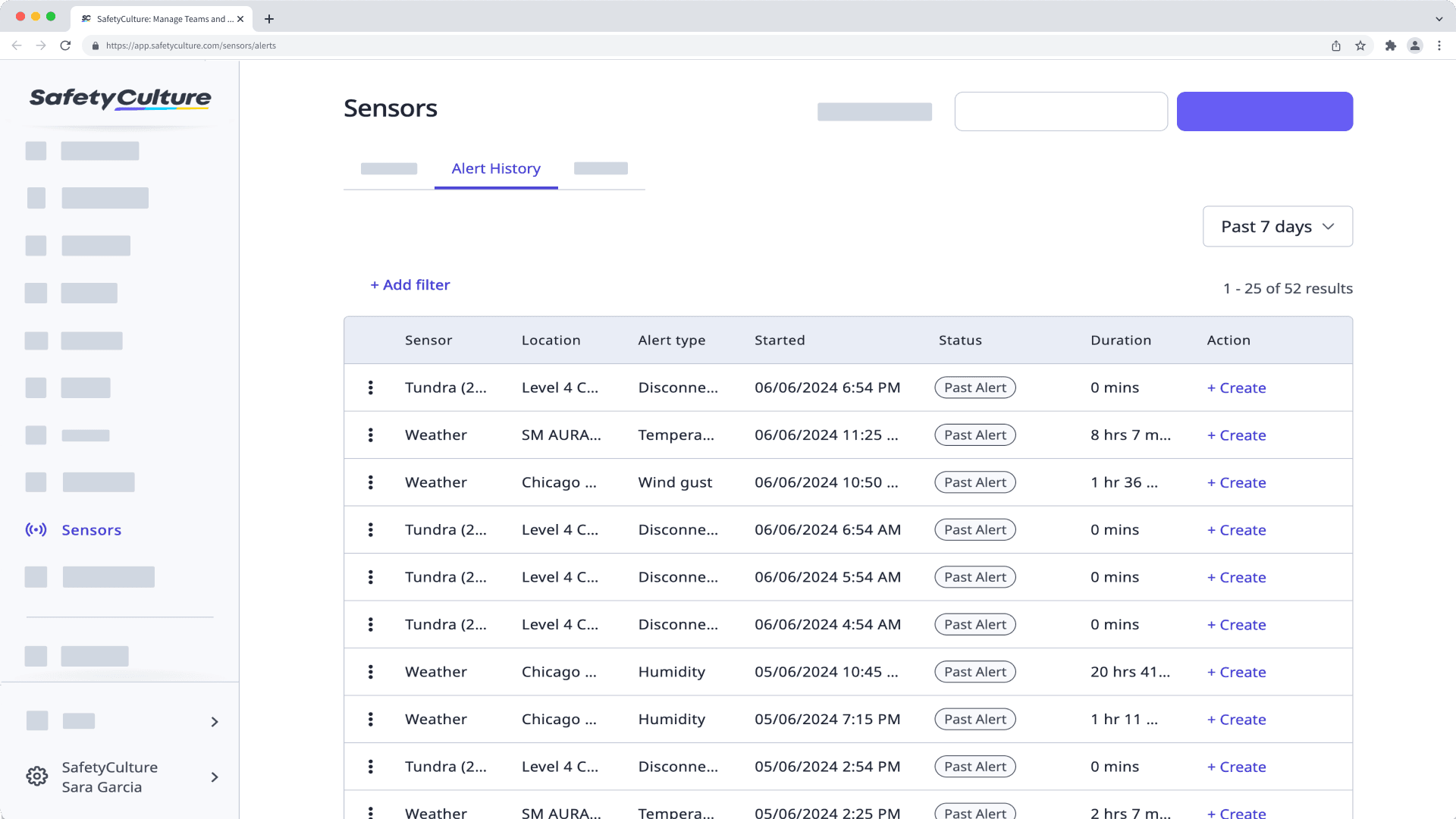1456x819 pixels.
Task: Reload the page with the refresh icon
Action: [65, 45]
